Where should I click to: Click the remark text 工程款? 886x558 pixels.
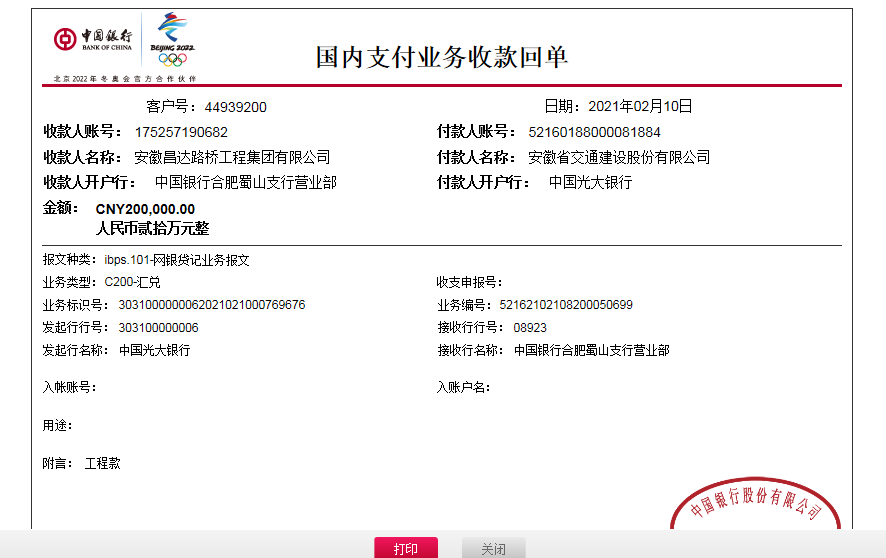pos(102,464)
